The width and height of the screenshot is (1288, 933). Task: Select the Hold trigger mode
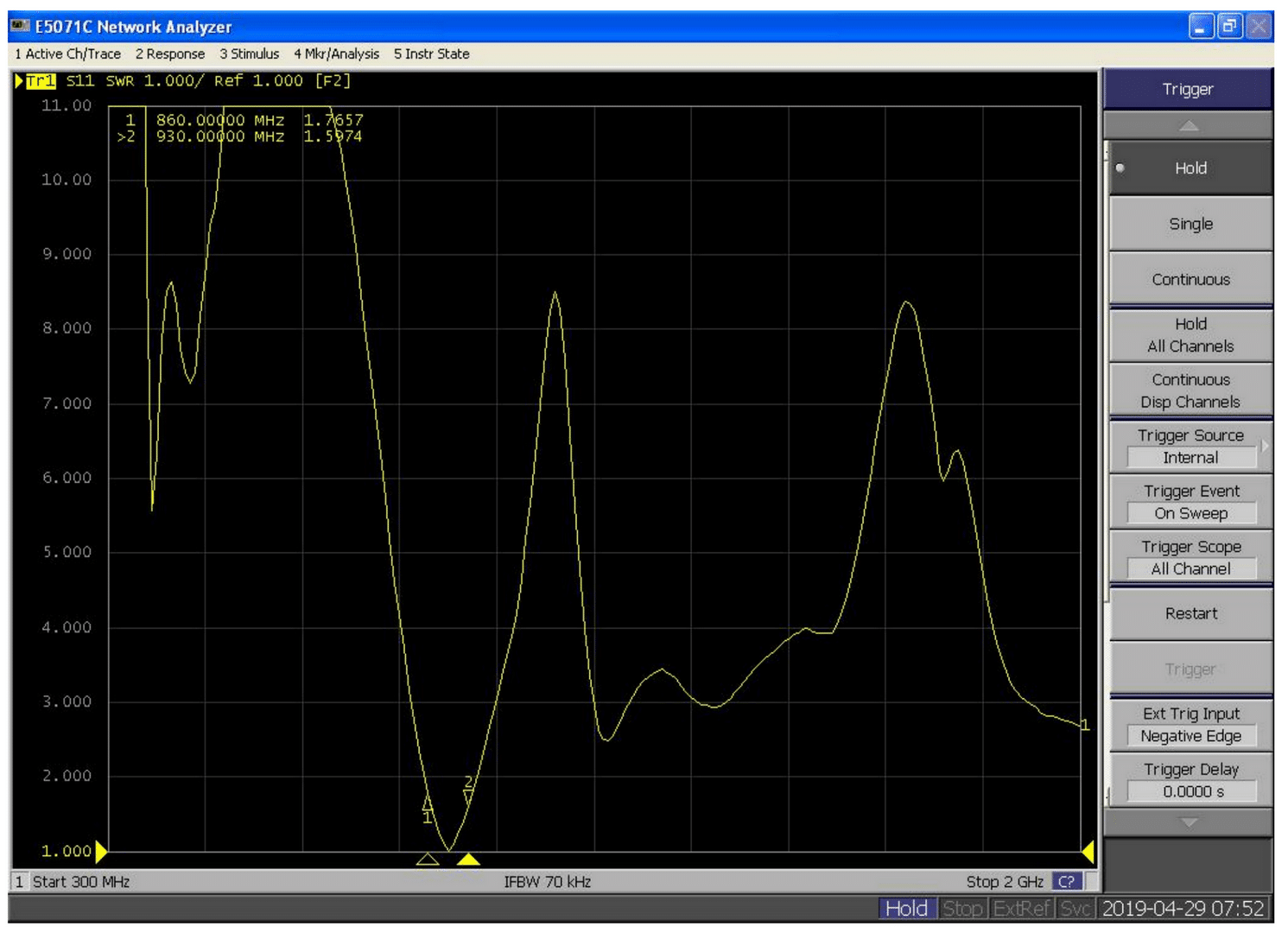coord(1190,168)
